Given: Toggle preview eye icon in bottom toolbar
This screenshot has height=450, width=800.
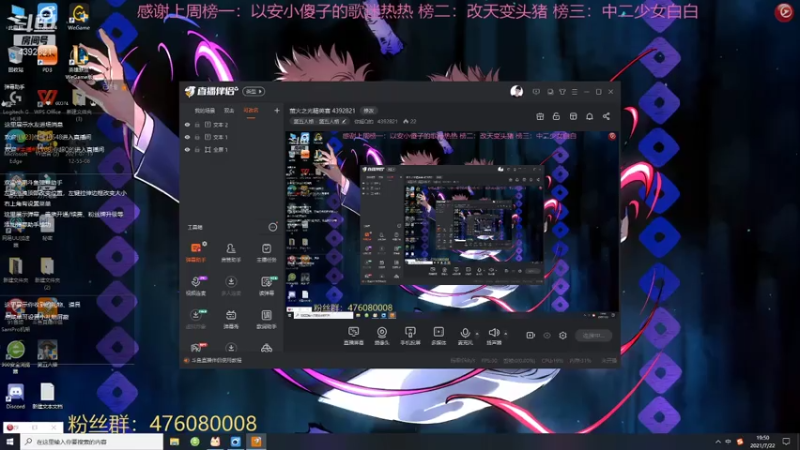Looking at the screenshot, I should [x=546, y=335].
